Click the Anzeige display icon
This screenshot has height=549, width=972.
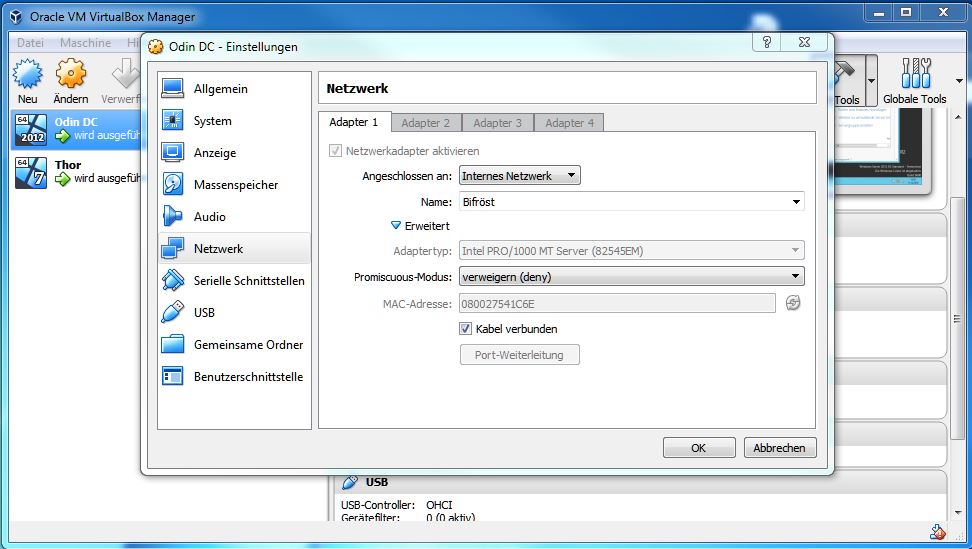[x=172, y=152]
